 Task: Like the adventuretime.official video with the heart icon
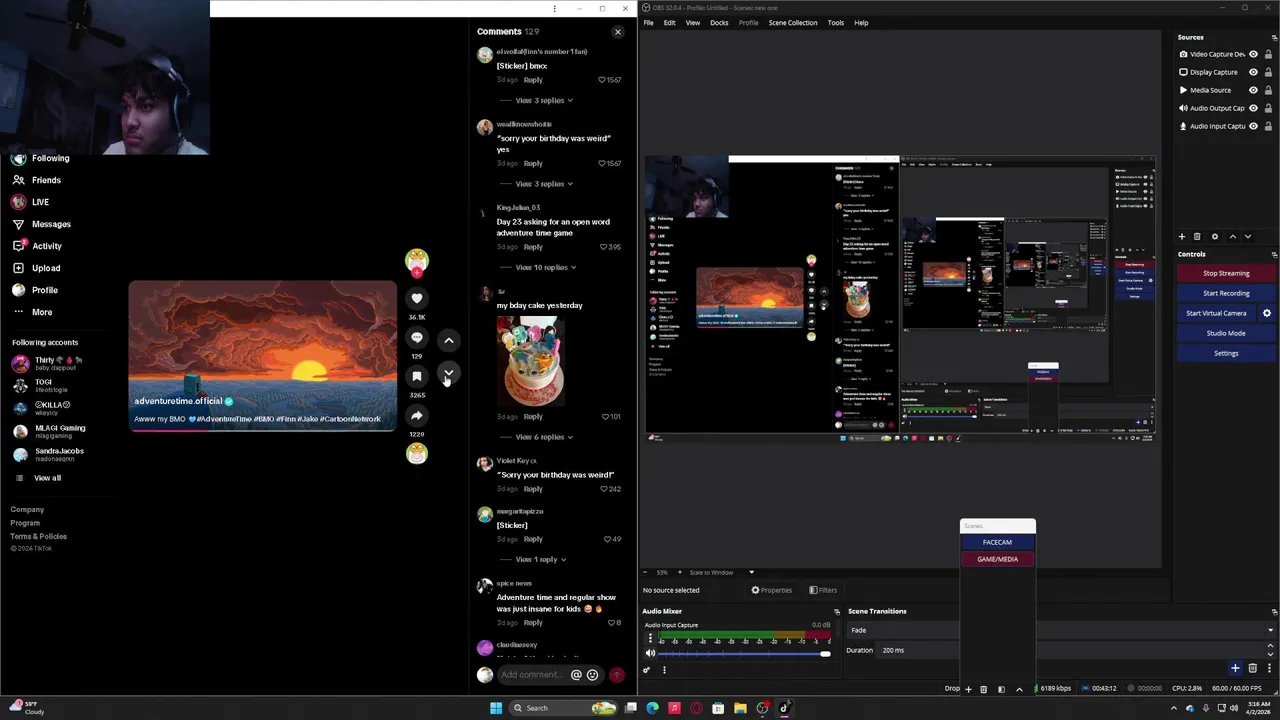[x=417, y=298]
